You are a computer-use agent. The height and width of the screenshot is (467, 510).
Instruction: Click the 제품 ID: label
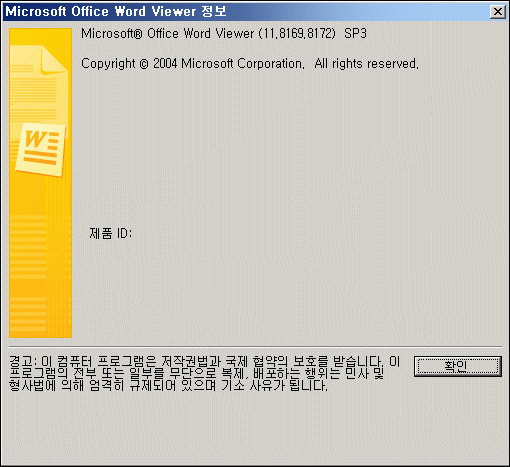[x=111, y=233]
